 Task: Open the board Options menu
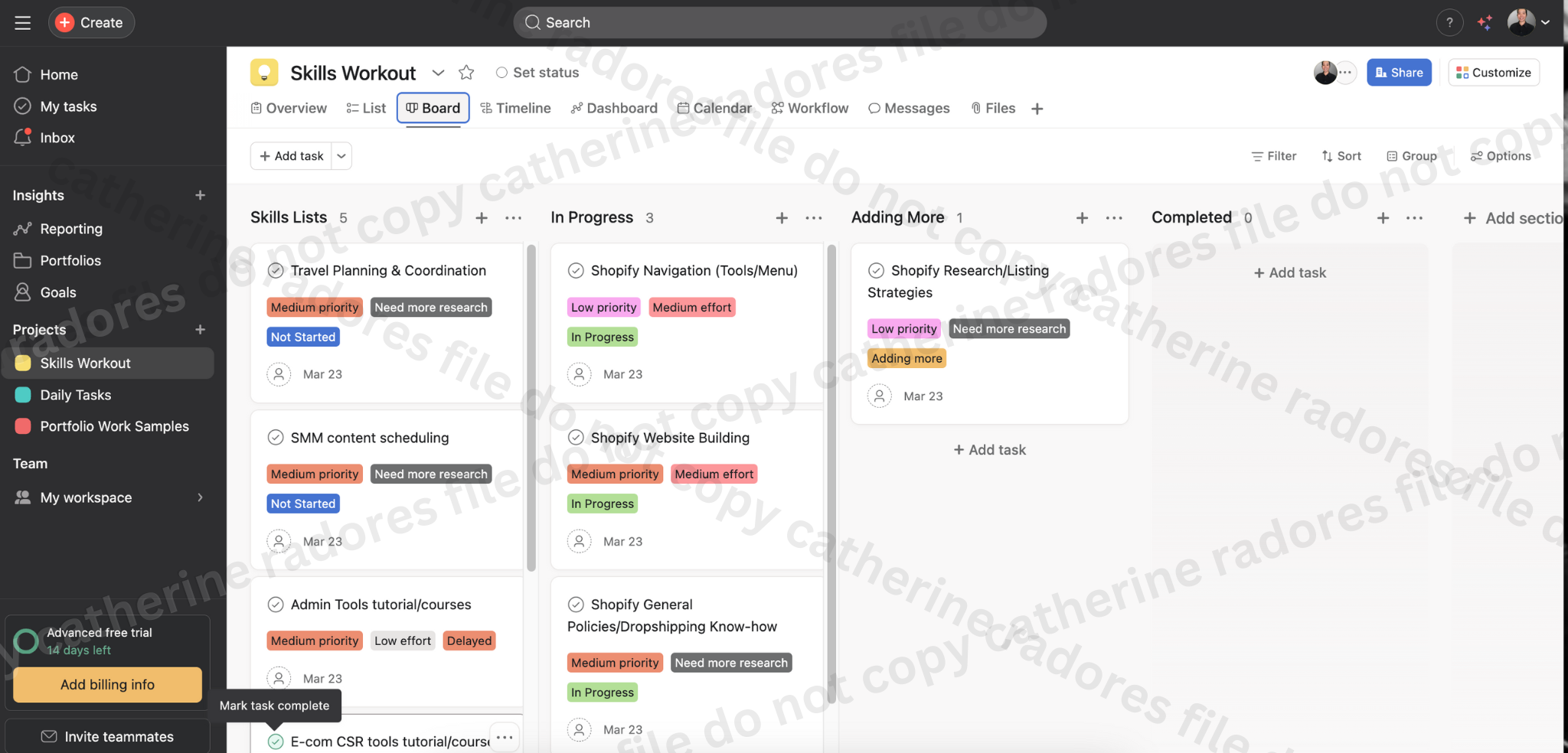[x=1501, y=156]
